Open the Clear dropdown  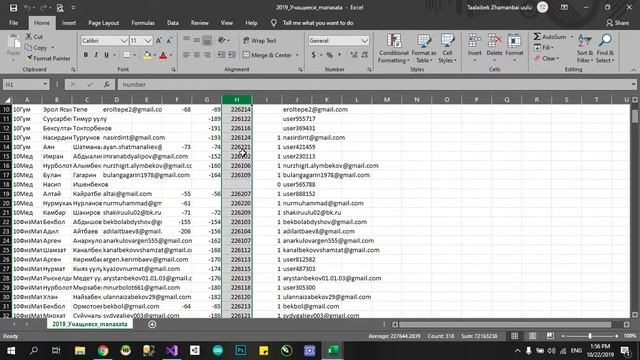[546, 58]
